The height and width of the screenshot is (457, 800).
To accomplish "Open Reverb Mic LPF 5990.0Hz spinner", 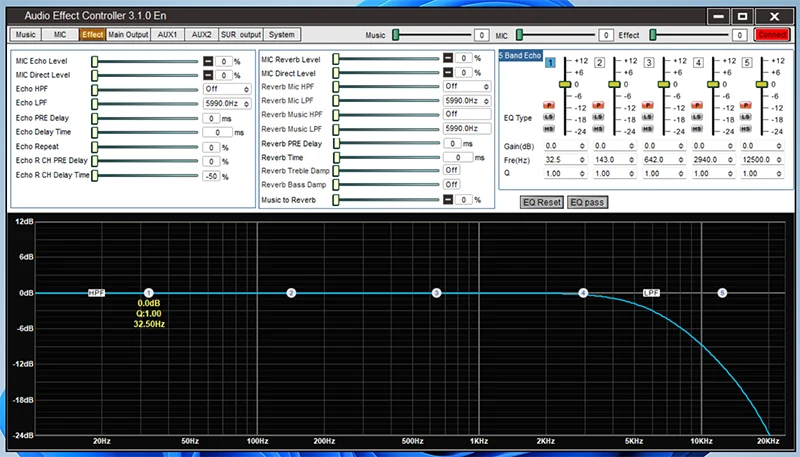I will point(467,100).
